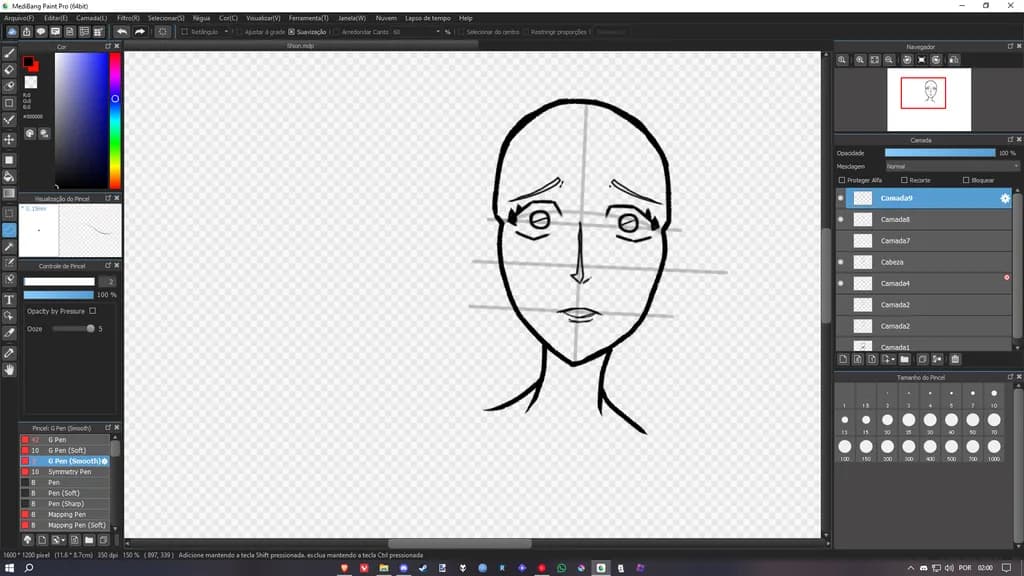
Task: Select the Eraser tool
Action: (9, 70)
